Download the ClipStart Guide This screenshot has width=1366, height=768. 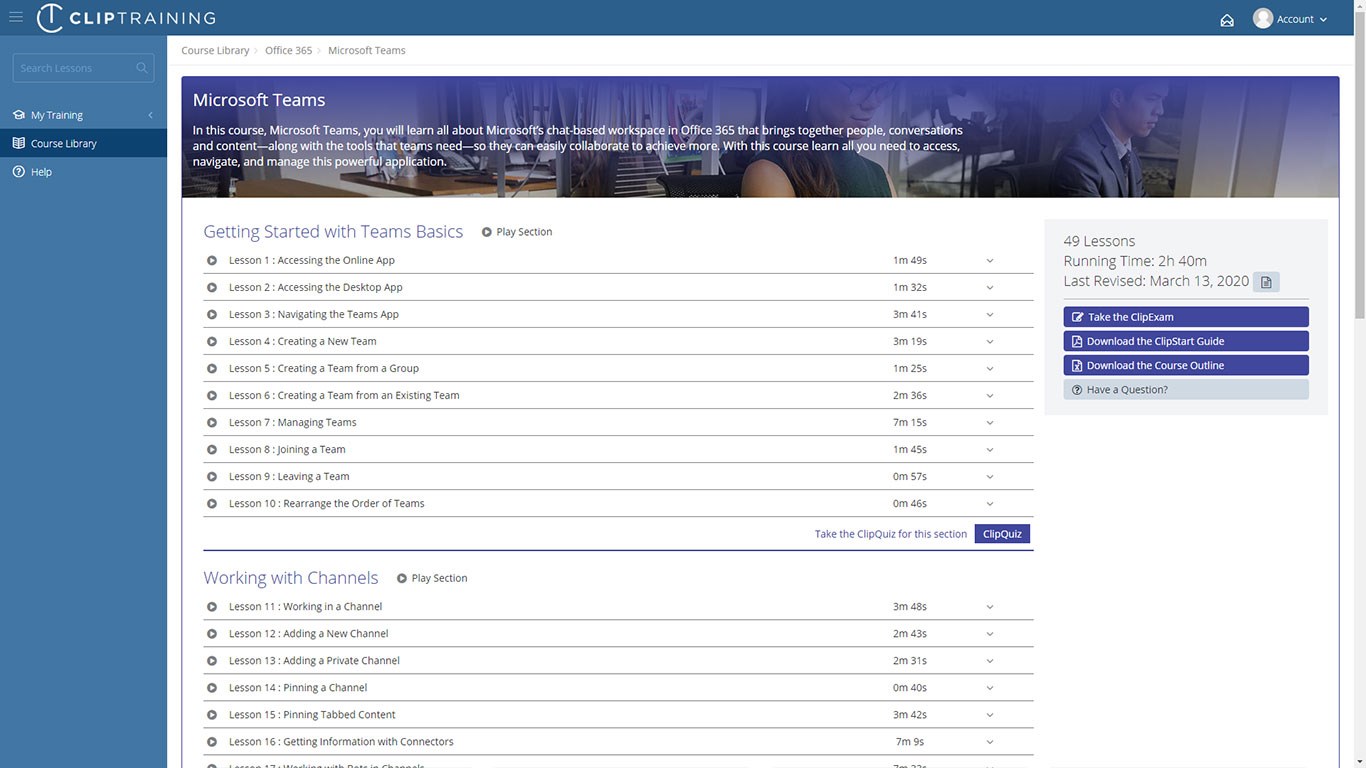(x=1186, y=341)
